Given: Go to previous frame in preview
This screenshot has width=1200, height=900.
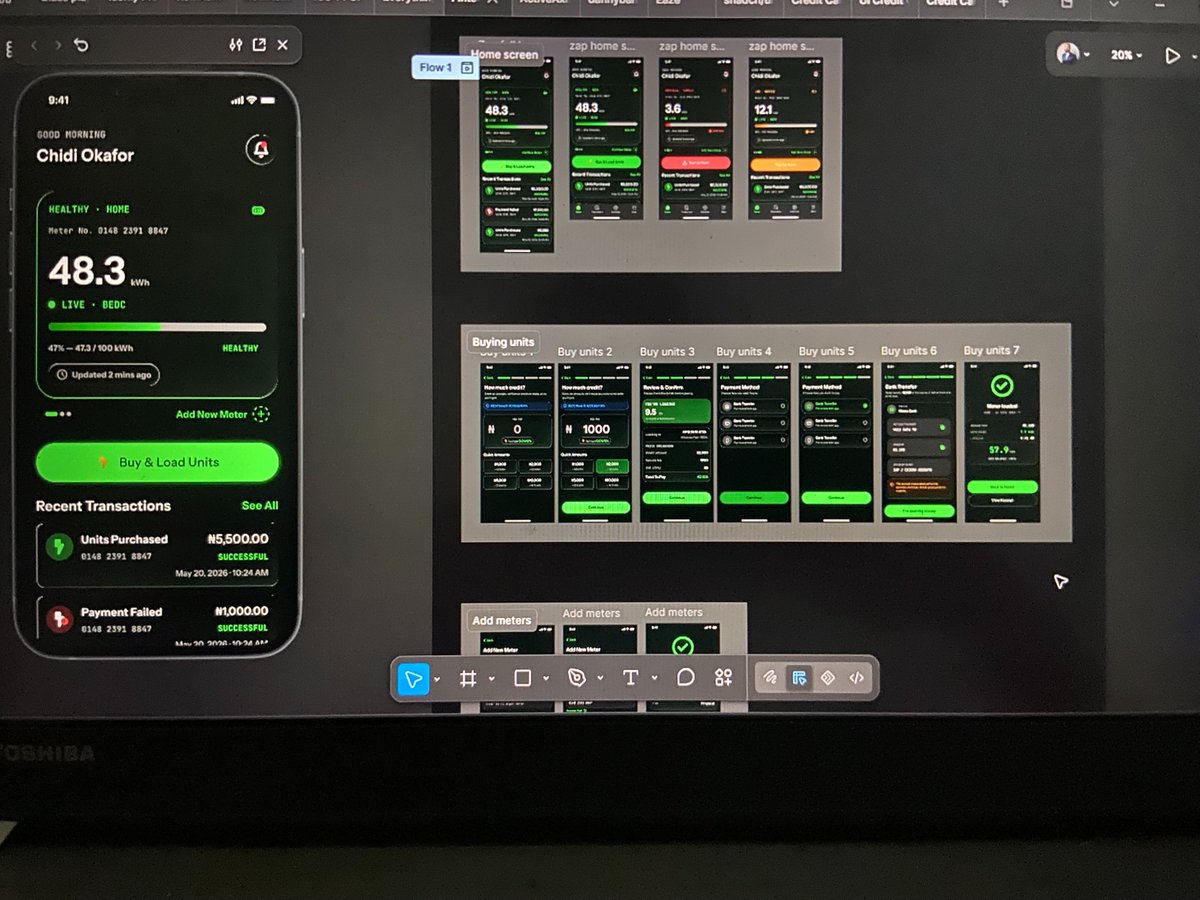Looking at the screenshot, I should click(33, 45).
